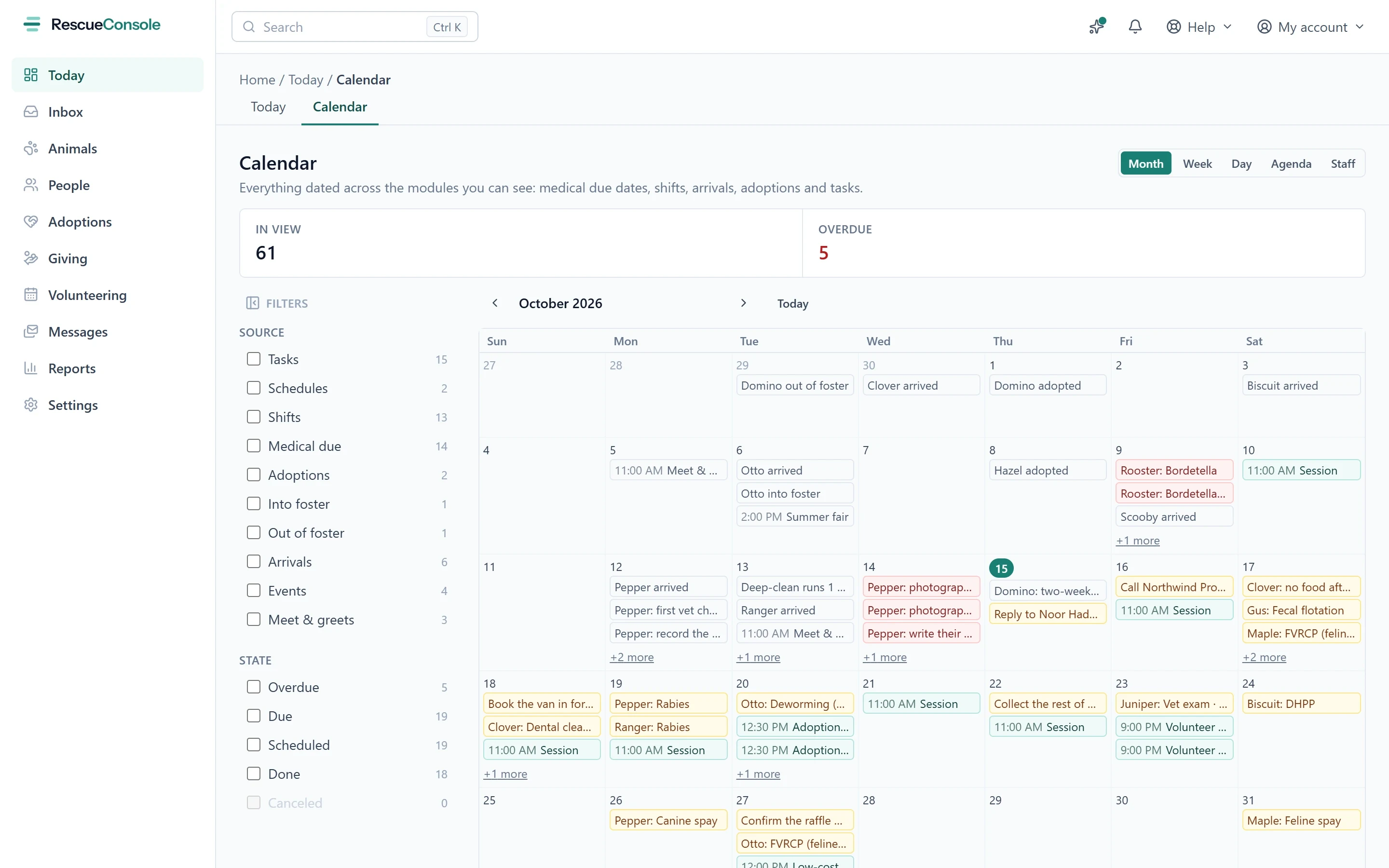Expand +1 more on October 9
This screenshot has width=1389, height=868.
click(1138, 541)
